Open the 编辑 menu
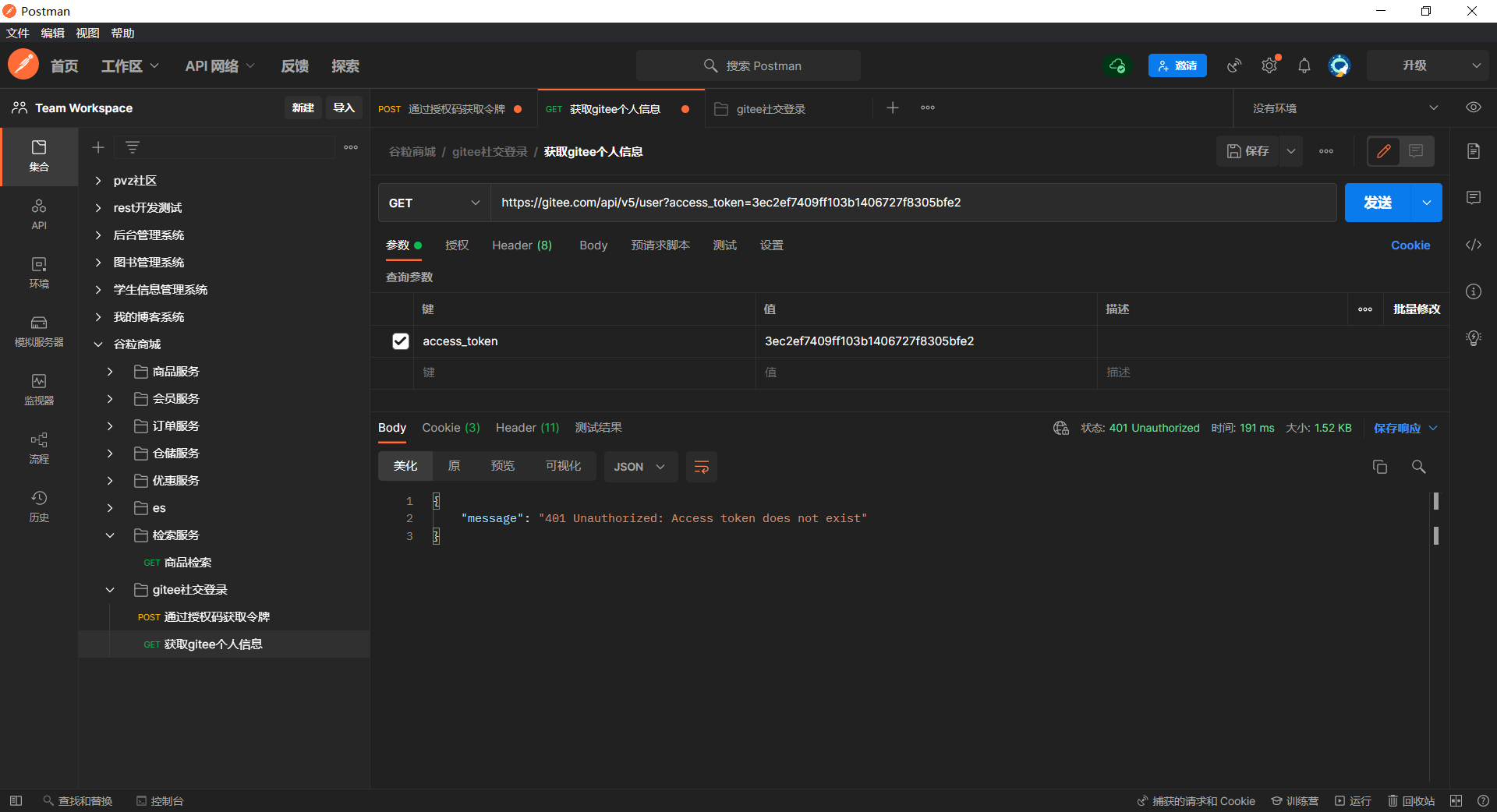Image resolution: width=1497 pixels, height=812 pixels. click(52, 33)
